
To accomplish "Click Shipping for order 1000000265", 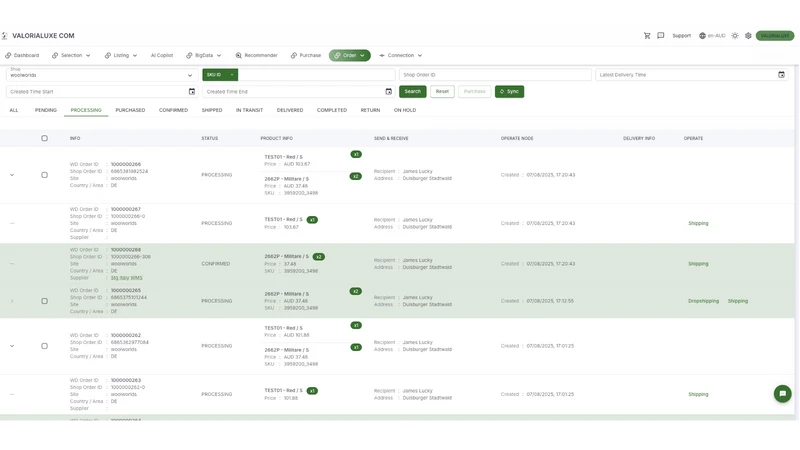I will point(738,301).
